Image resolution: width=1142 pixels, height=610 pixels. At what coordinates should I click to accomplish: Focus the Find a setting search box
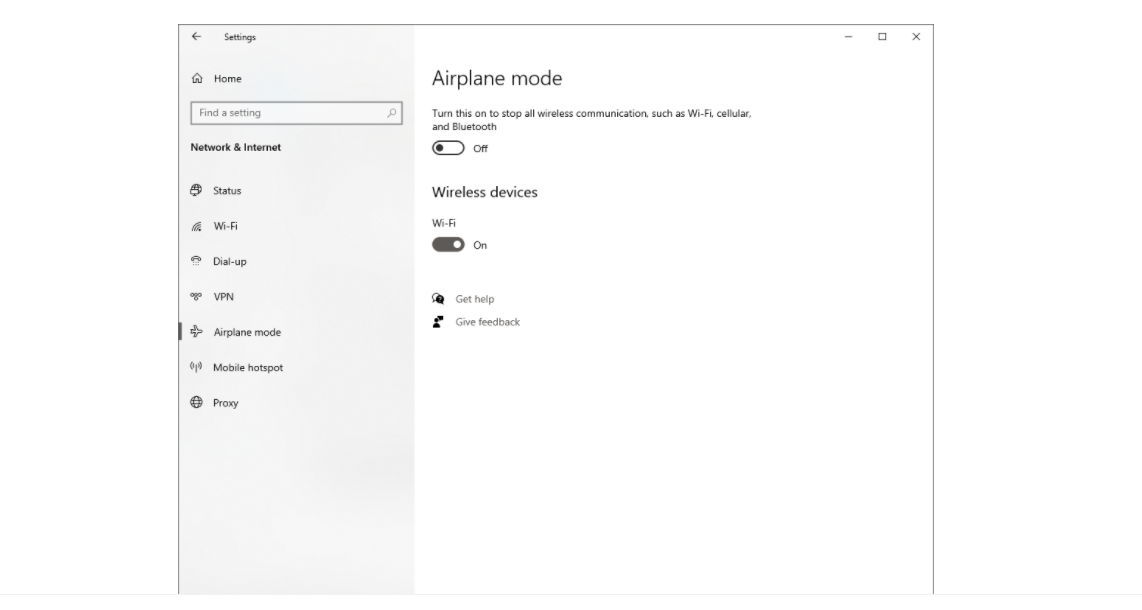click(x=288, y=113)
